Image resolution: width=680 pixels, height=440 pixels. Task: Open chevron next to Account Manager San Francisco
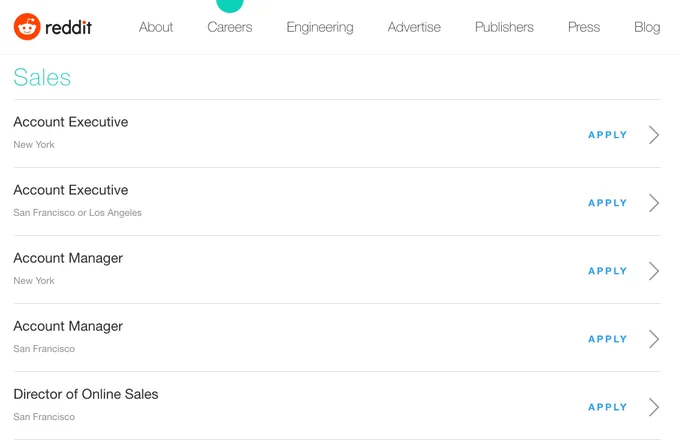(654, 339)
